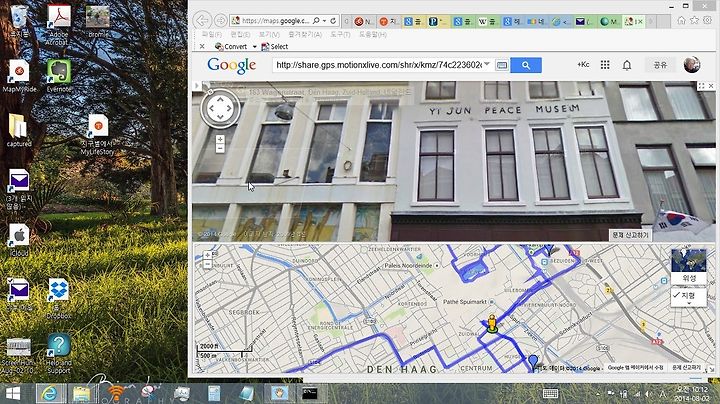This screenshot has height=404, width=720.
Task: Switch to the Wikipedia W browser tab
Action: point(488,21)
